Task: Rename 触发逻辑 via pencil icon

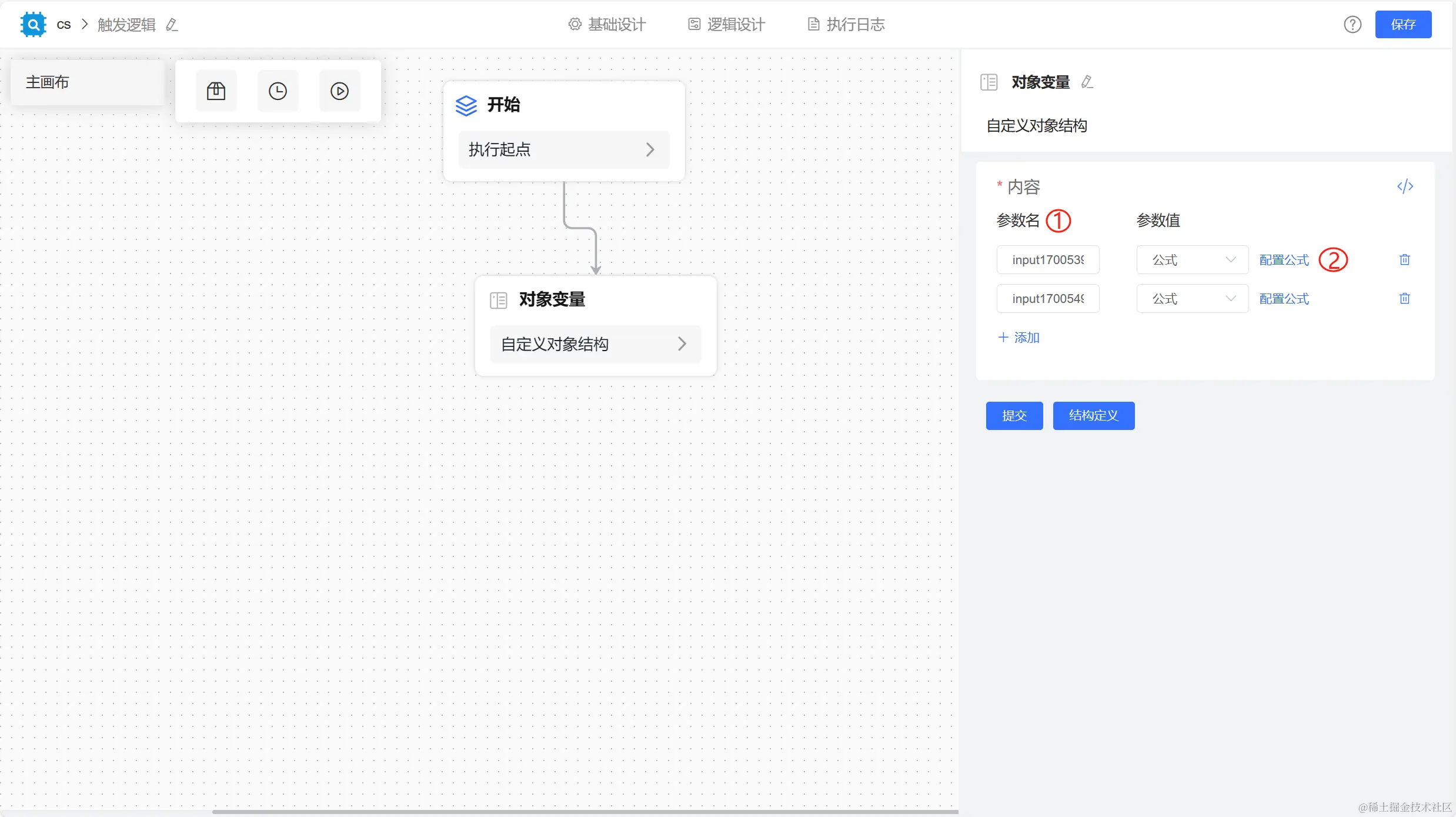Action: tap(172, 25)
